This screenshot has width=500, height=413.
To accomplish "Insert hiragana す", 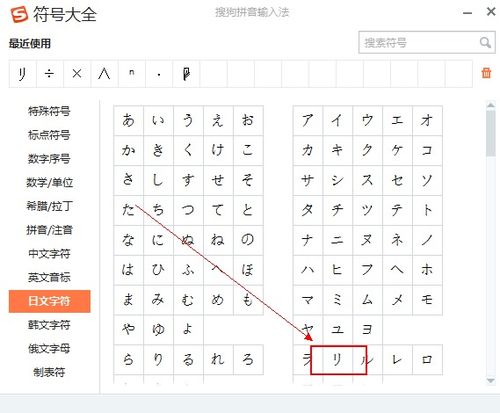I will click(x=188, y=180).
